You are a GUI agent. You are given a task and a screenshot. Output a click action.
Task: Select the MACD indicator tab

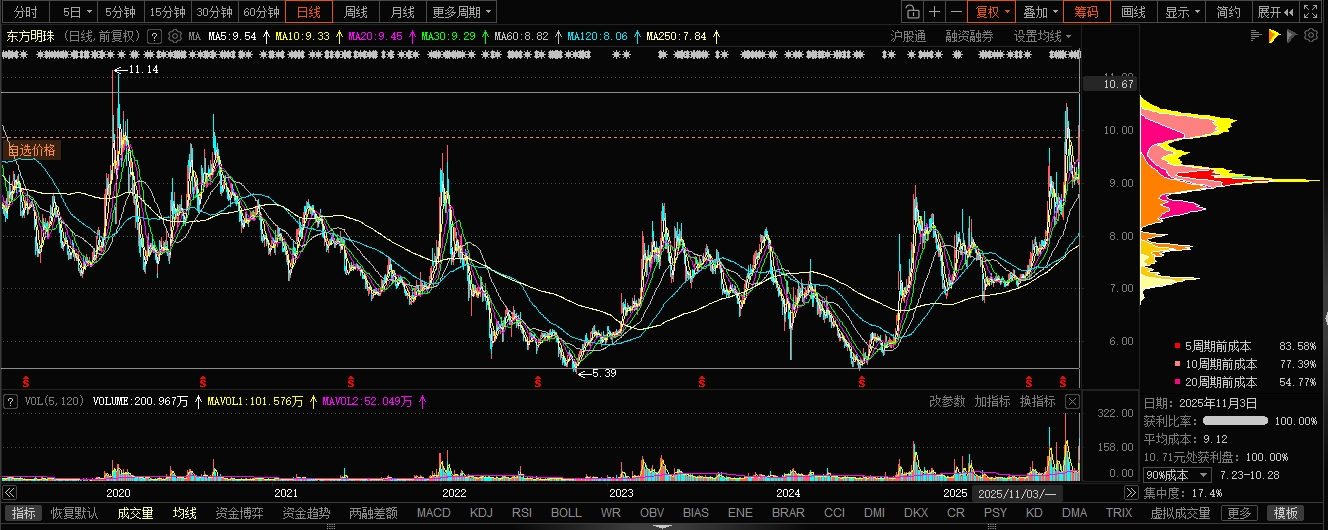[434, 514]
